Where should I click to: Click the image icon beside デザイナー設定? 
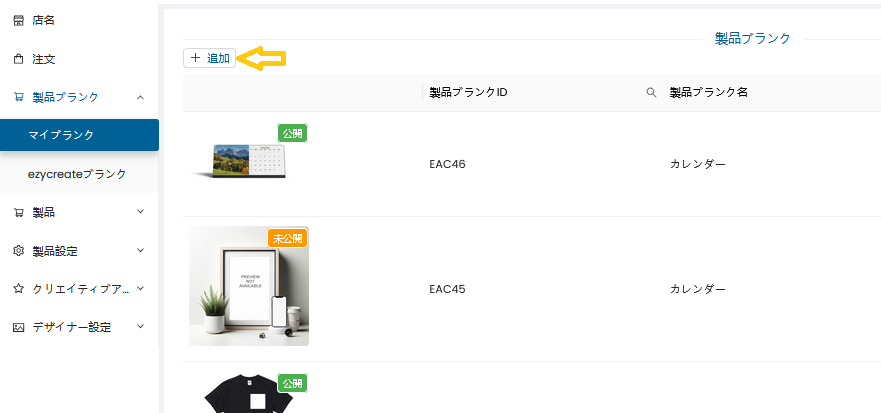pos(18,327)
